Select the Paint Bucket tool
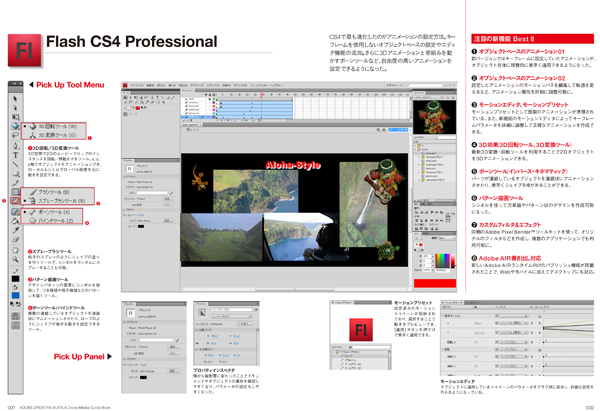600x411 pixels. coord(15,221)
